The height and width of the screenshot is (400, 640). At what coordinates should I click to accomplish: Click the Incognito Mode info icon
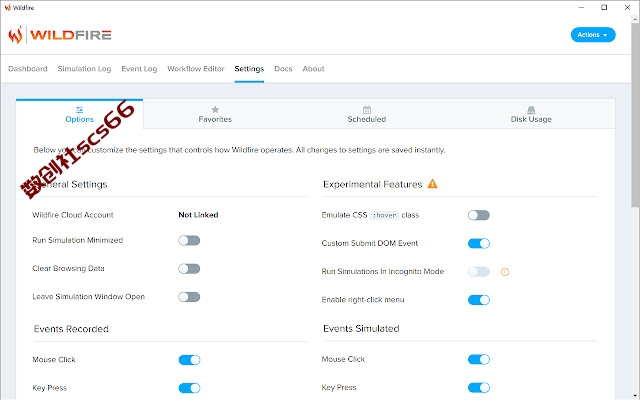point(505,272)
